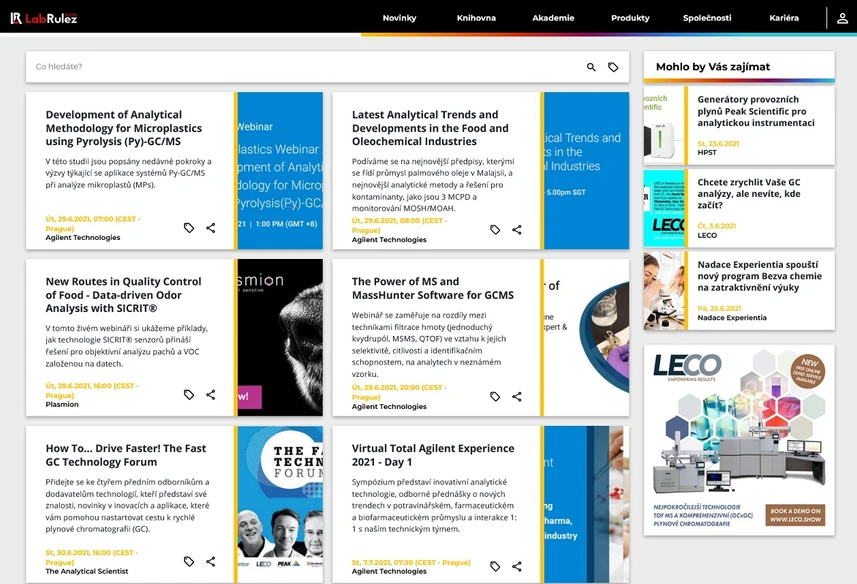The image size is (857, 584).
Task: Click the search magnifier icon
Action: click(x=591, y=67)
